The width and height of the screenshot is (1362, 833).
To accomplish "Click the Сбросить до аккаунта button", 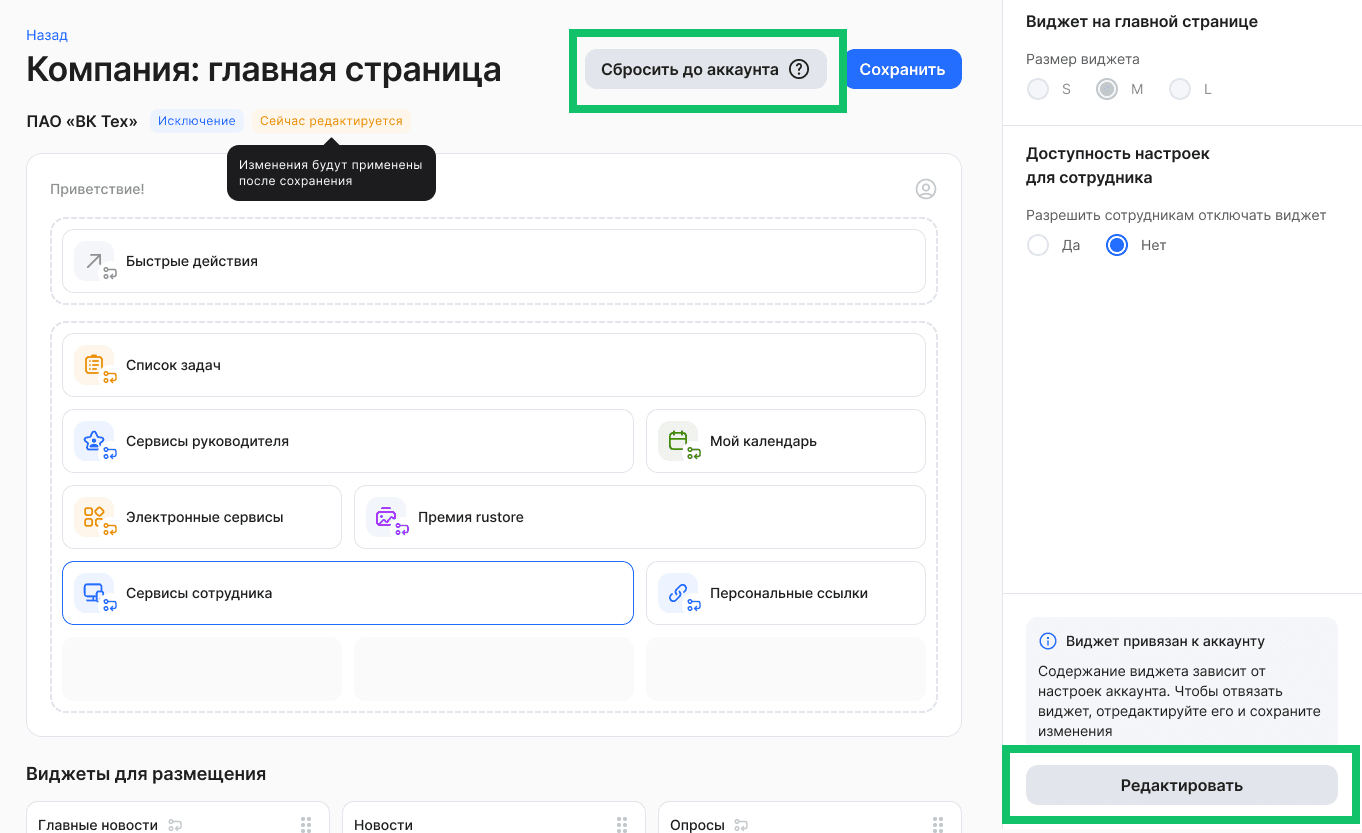I will (706, 70).
